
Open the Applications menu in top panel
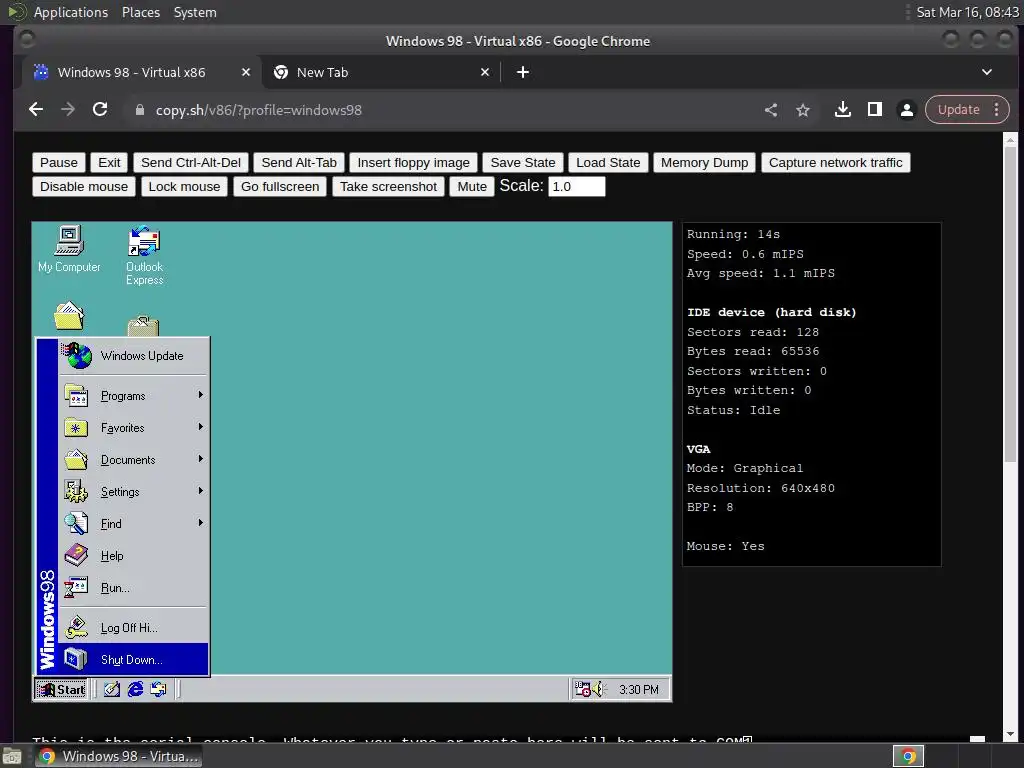pyautogui.click(x=71, y=12)
